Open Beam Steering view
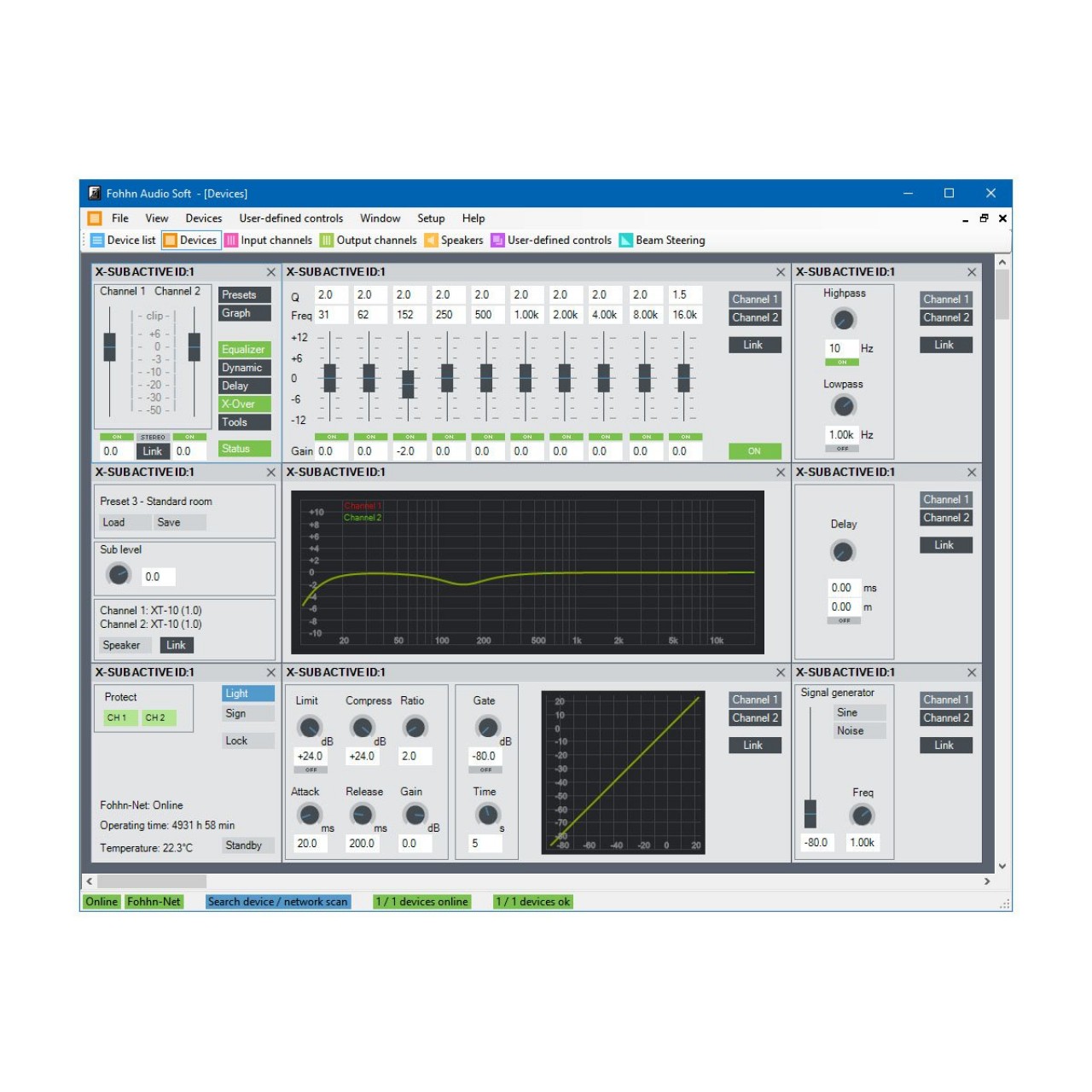This screenshot has width=1092, height=1092. (662, 241)
